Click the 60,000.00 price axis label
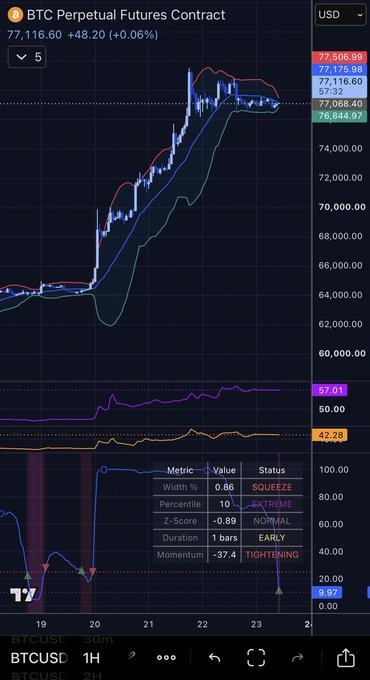 pyautogui.click(x=342, y=353)
